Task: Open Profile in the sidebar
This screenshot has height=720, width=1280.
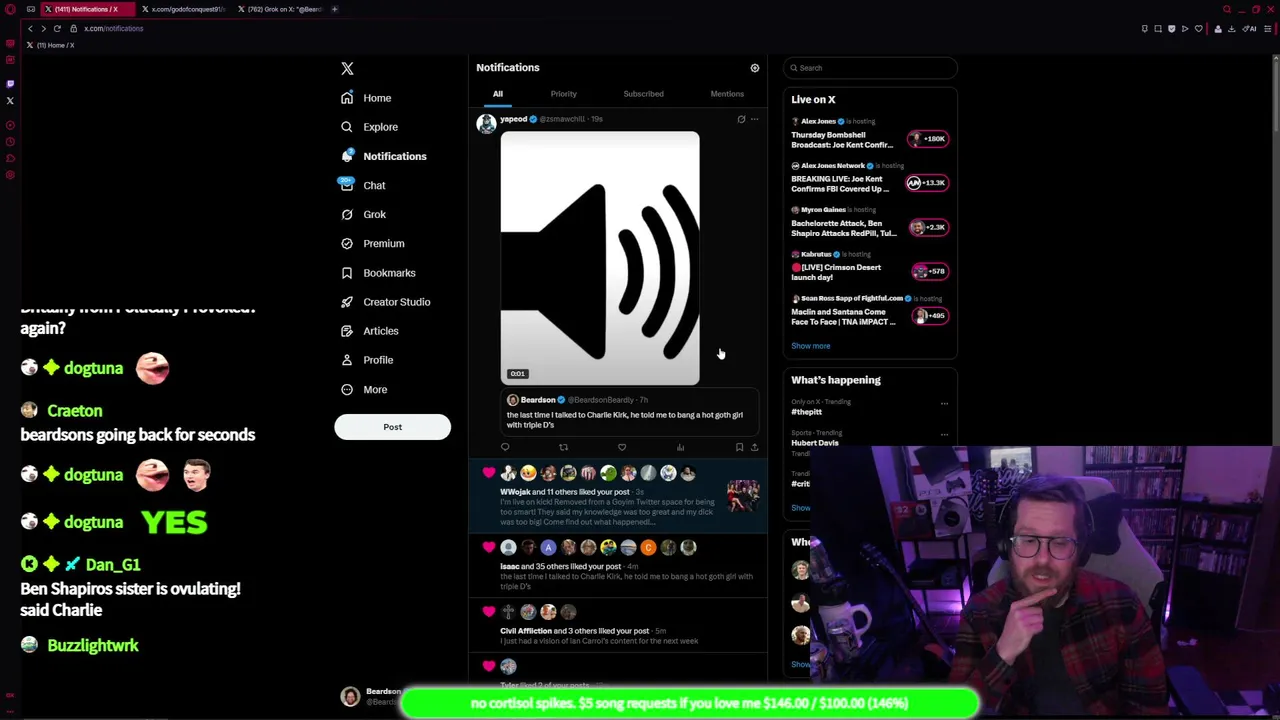Action: pyautogui.click(x=367, y=360)
